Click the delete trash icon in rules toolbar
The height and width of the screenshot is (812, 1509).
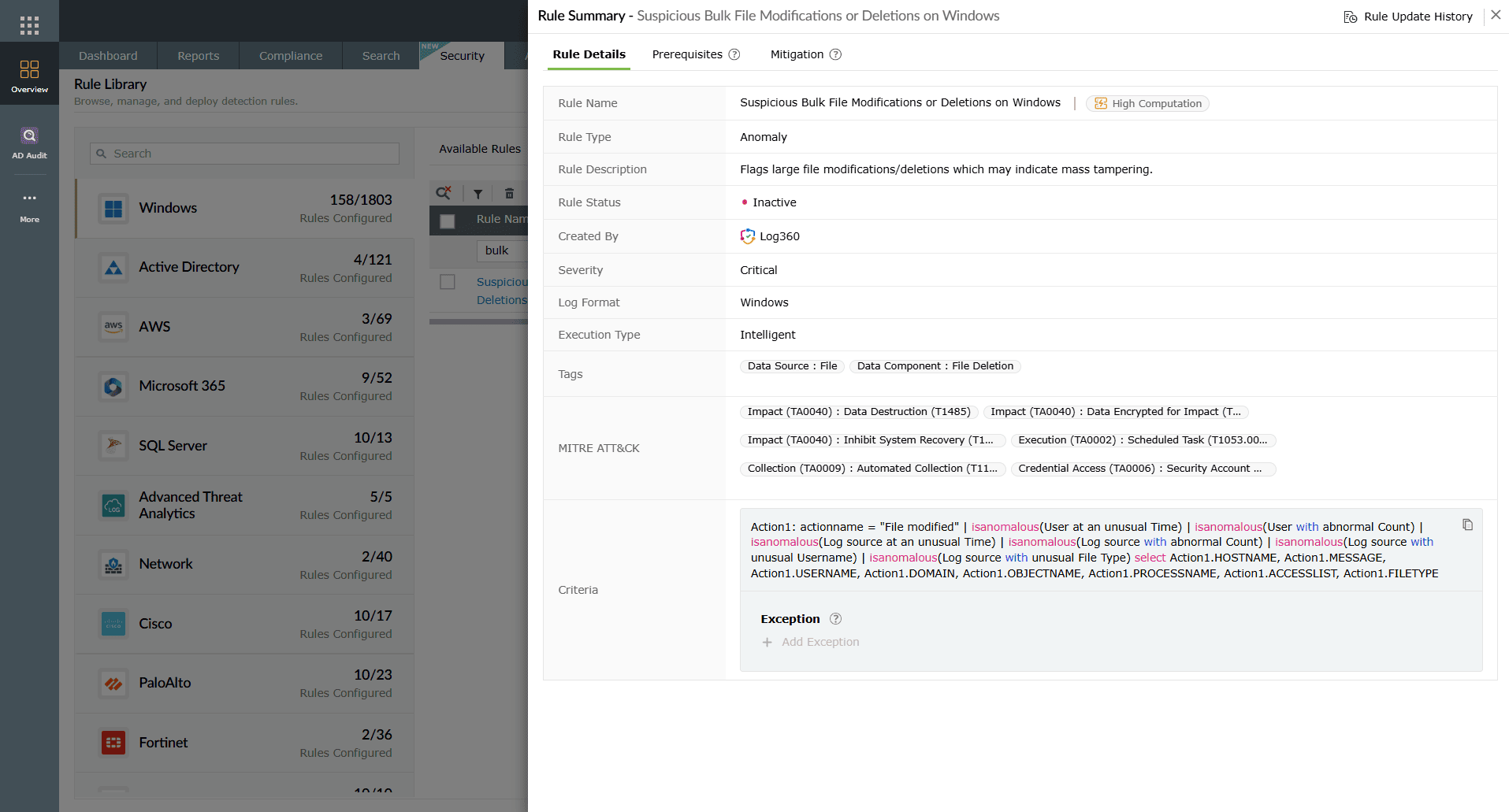pyautogui.click(x=509, y=194)
